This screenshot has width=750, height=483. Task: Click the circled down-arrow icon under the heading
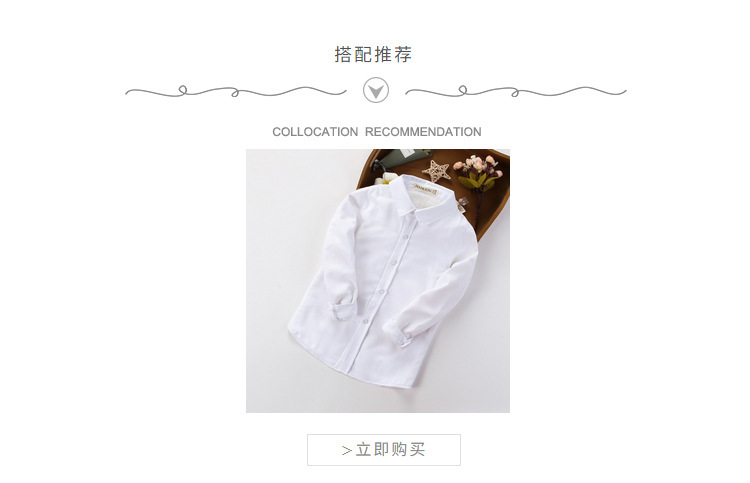tap(375, 90)
